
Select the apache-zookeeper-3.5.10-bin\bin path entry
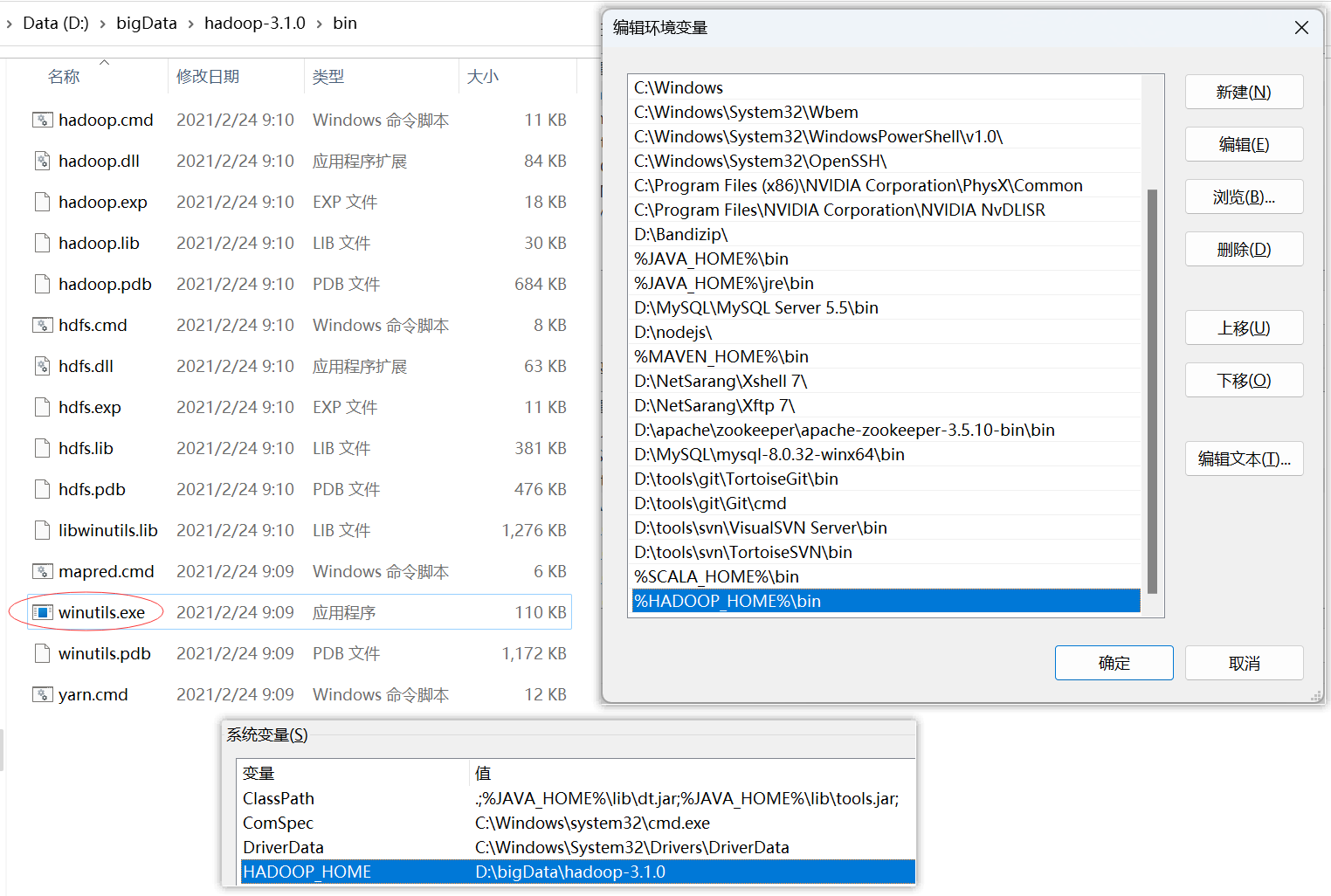pyautogui.click(x=886, y=430)
